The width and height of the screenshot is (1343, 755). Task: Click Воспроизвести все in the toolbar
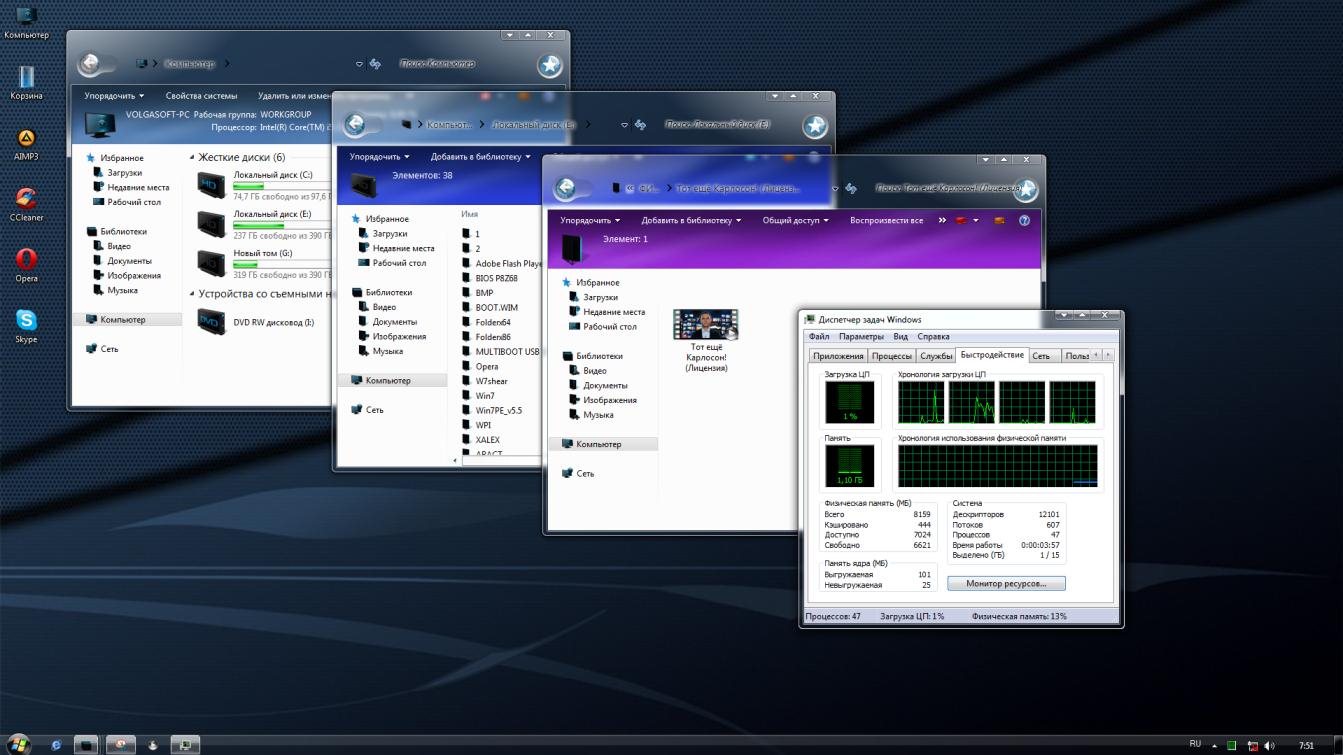(886, 220)
